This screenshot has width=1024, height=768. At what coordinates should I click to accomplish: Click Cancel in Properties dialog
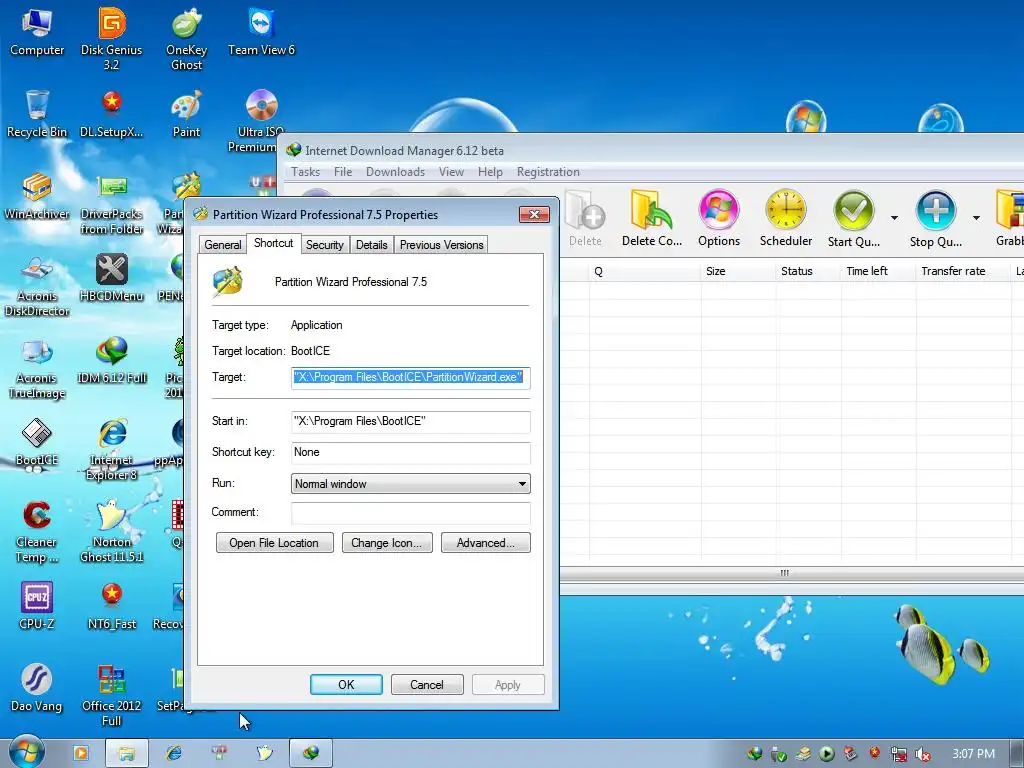pyautogui.click(x=427, y=684)
